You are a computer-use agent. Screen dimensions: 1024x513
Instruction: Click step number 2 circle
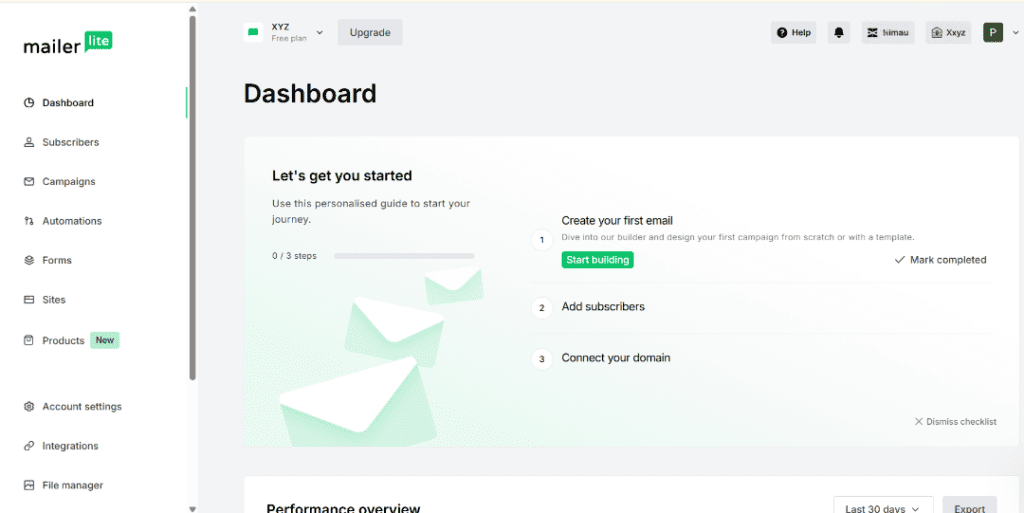pos(541,307)
